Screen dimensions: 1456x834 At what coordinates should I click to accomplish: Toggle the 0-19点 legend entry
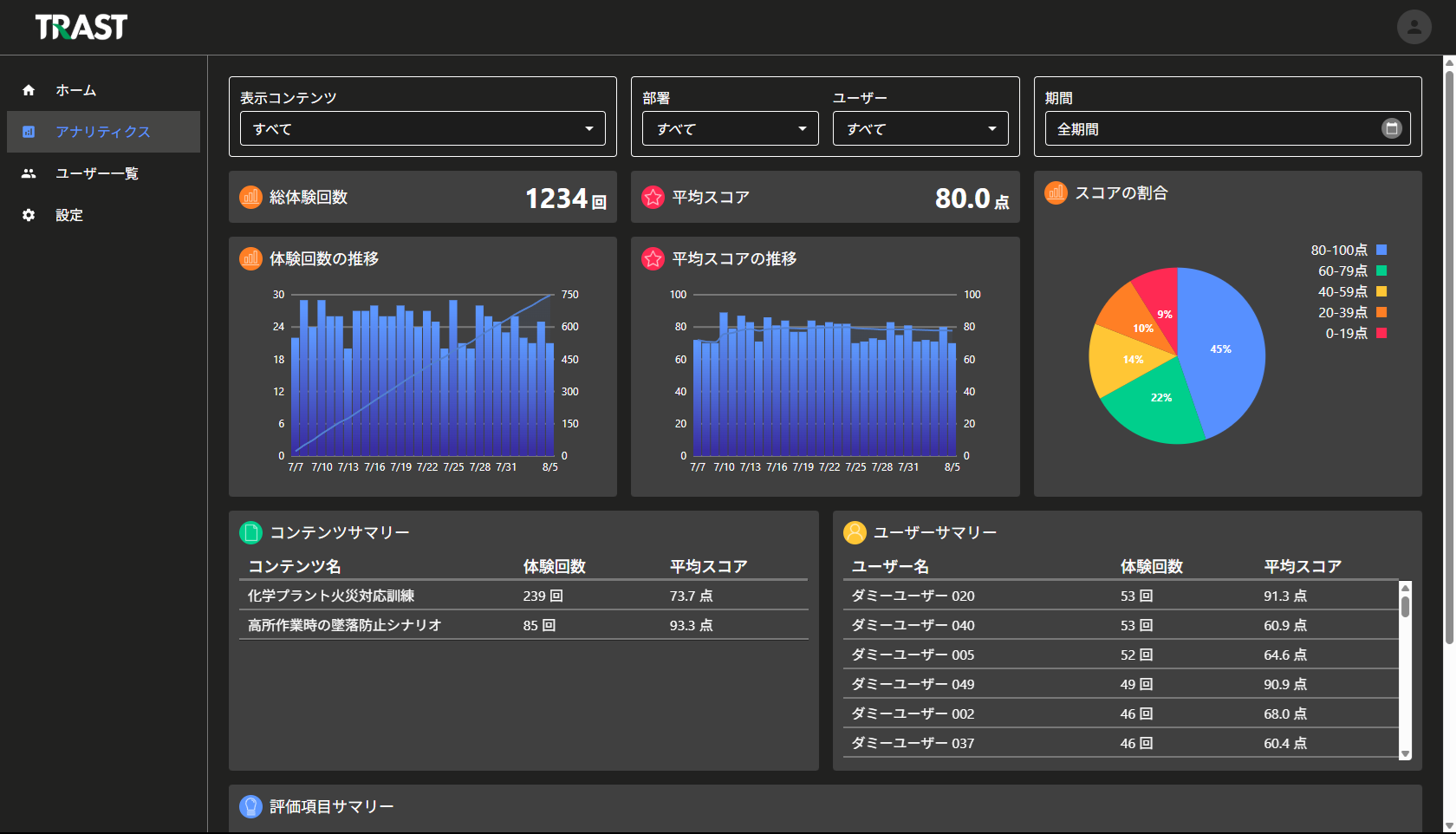coord(1355,333)
